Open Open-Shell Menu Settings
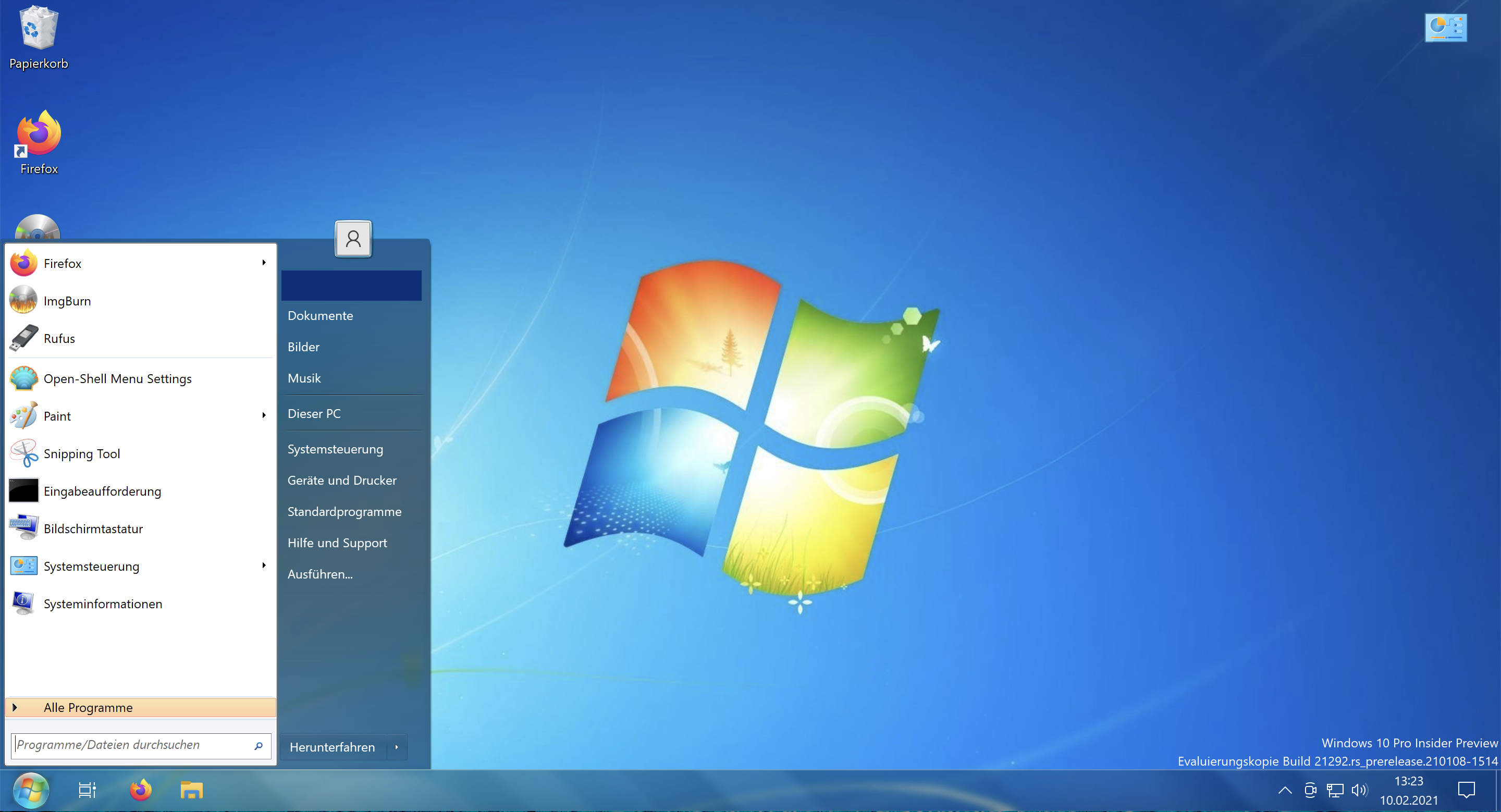This screenshot has width=1501, height=812. [117, 378]
